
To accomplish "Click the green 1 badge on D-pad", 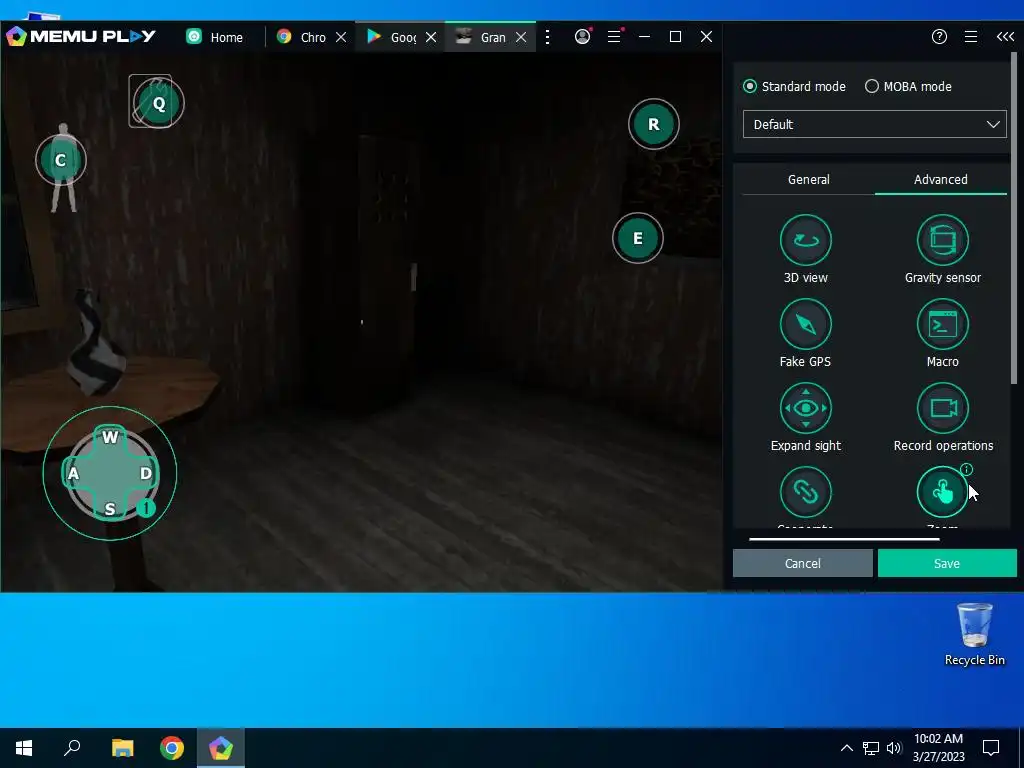I will point(146,507).
